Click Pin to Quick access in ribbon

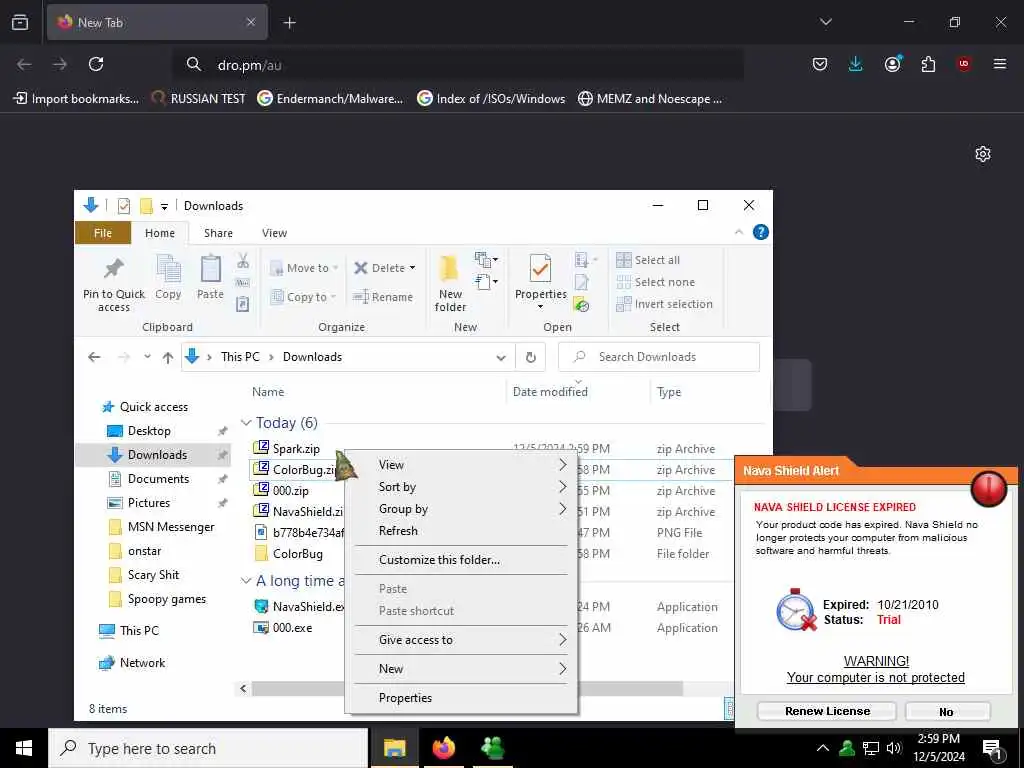[114, 284]
